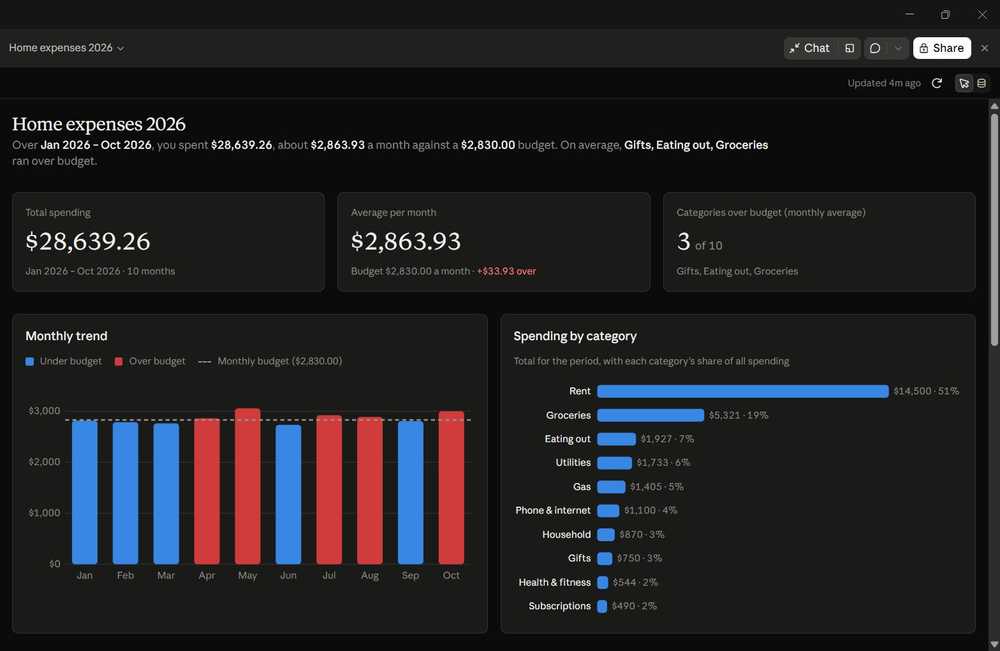
Task: Refresh the dashboard data
Action: pyautogui.click(x=937, y=83)
